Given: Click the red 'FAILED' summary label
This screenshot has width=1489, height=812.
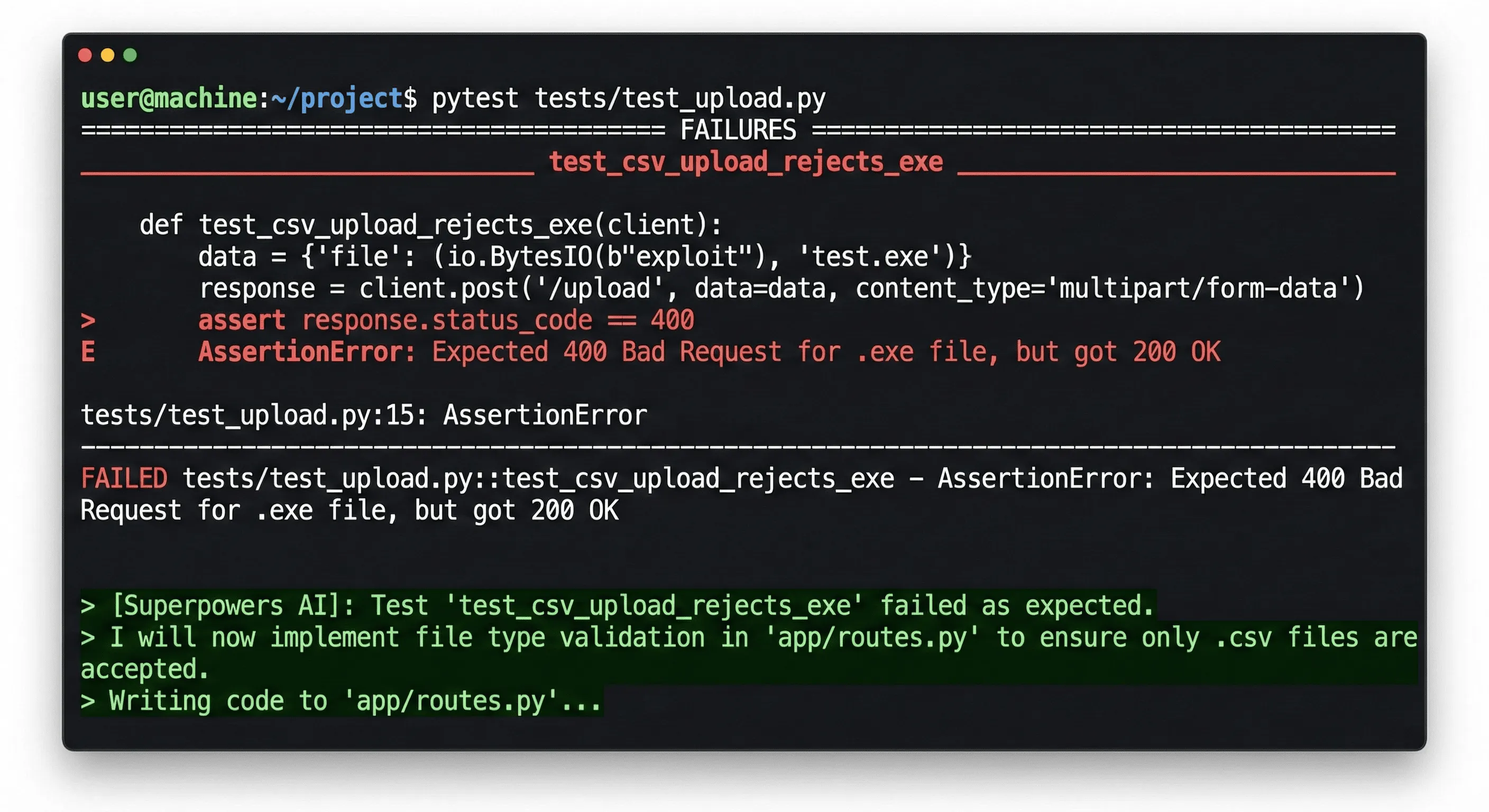Looking at the screenshot, I should pyautogui.click(x=124, y=478).
